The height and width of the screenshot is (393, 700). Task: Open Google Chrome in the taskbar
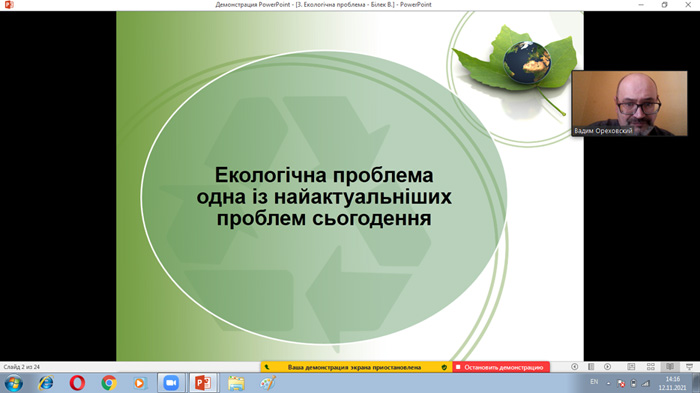tap(108, 383)
